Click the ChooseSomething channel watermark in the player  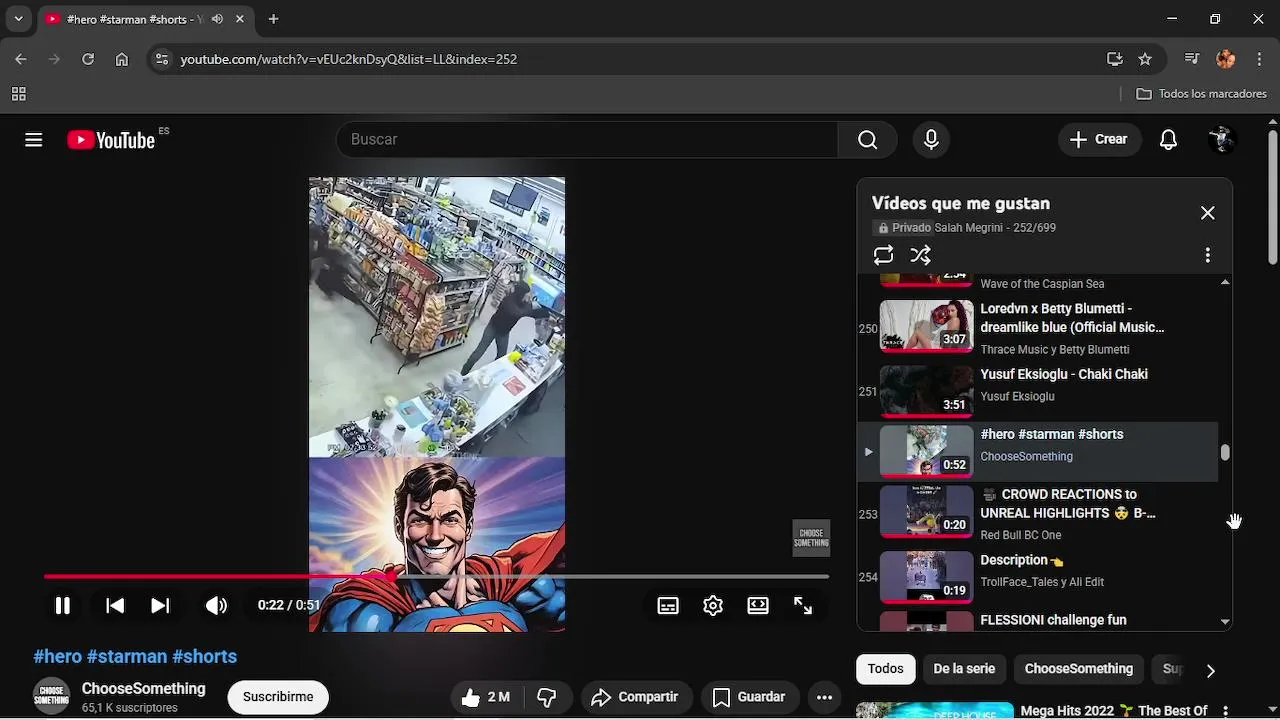coord(811,538)
